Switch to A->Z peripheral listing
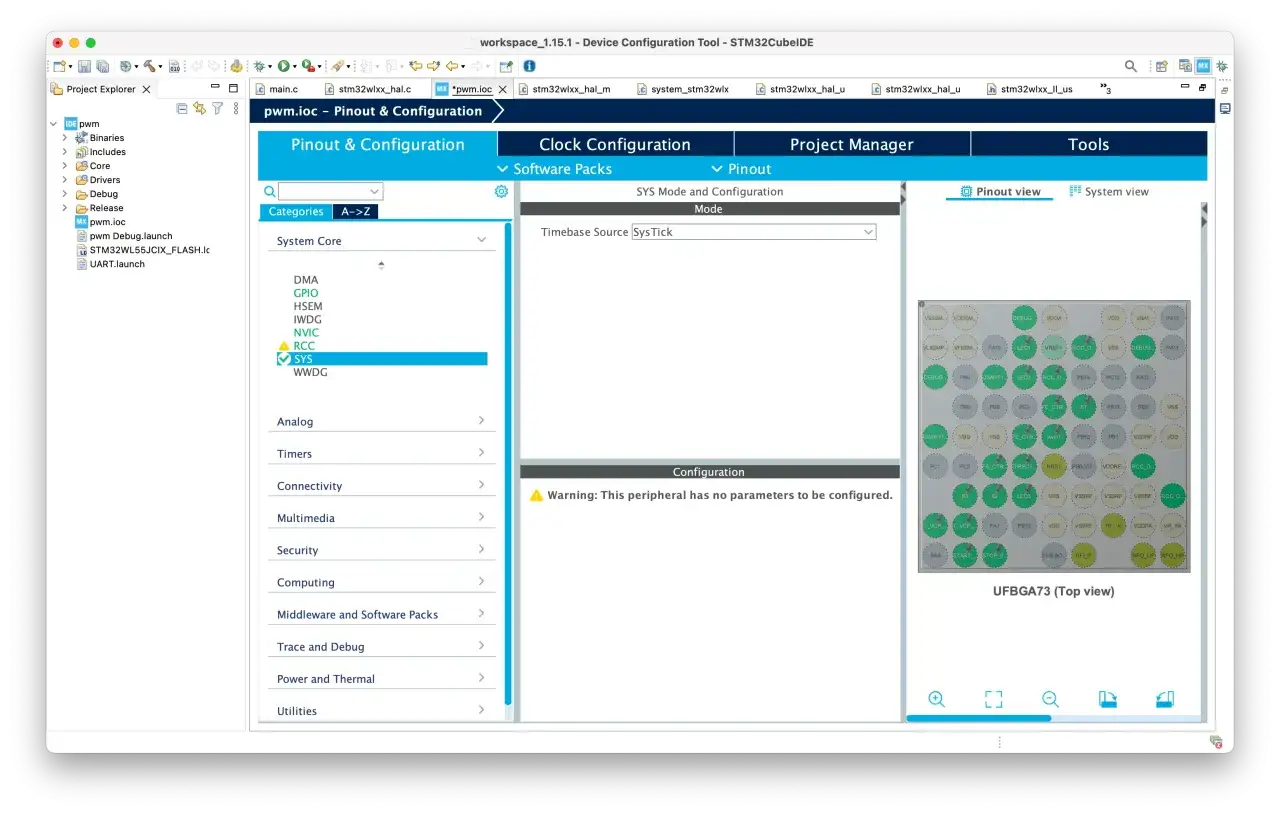Viewport: 1280px width, 814px height. pyautogui.click(x=355, y=211)
